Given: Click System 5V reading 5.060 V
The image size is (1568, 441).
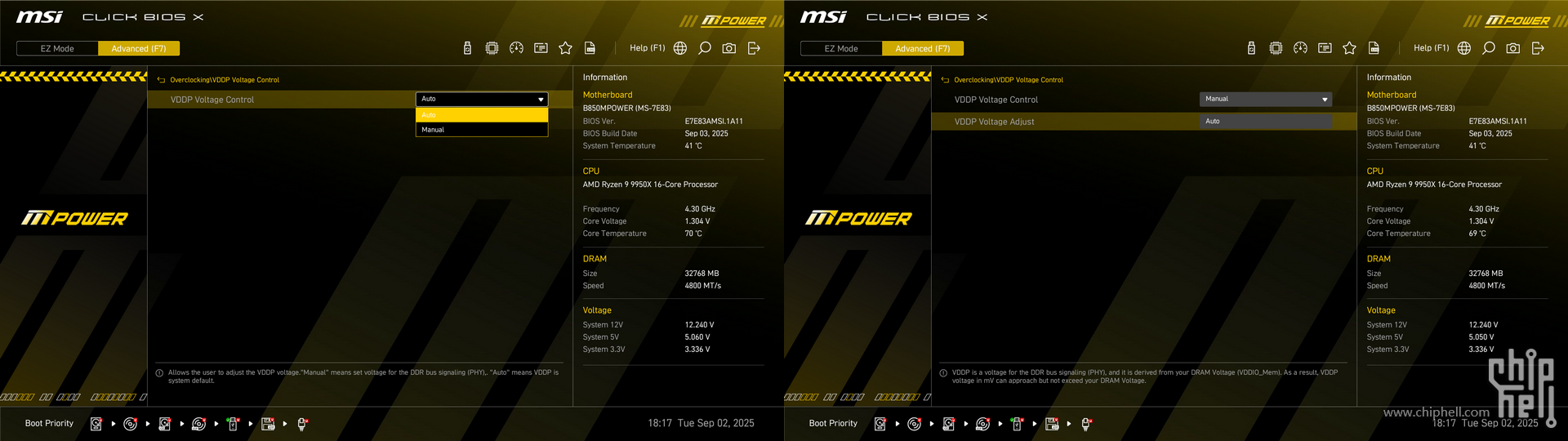Looking at the screenshot, I should point(697,337).
